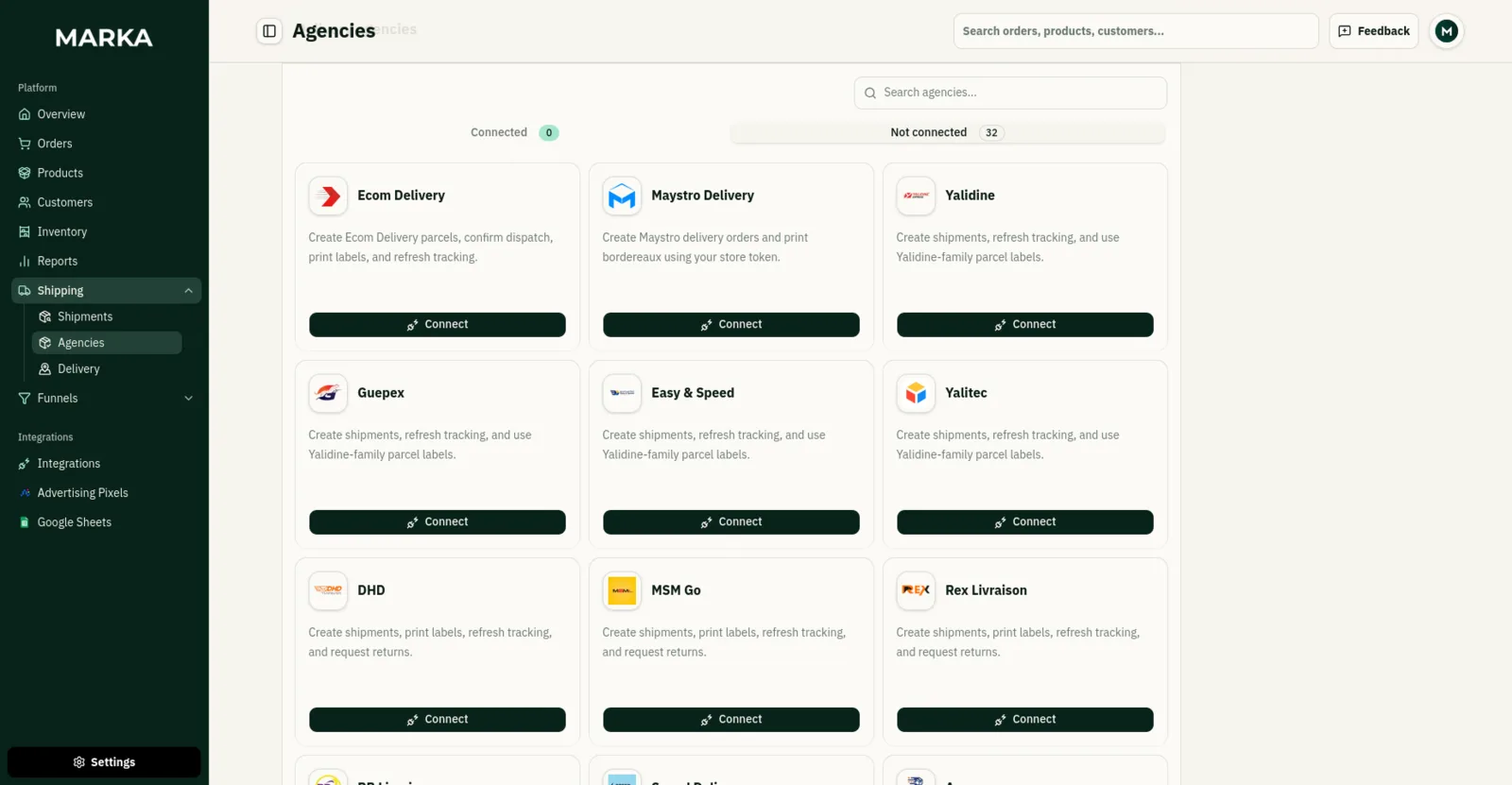
Task: Open Google Sheets integration
Action: (106, 522)
